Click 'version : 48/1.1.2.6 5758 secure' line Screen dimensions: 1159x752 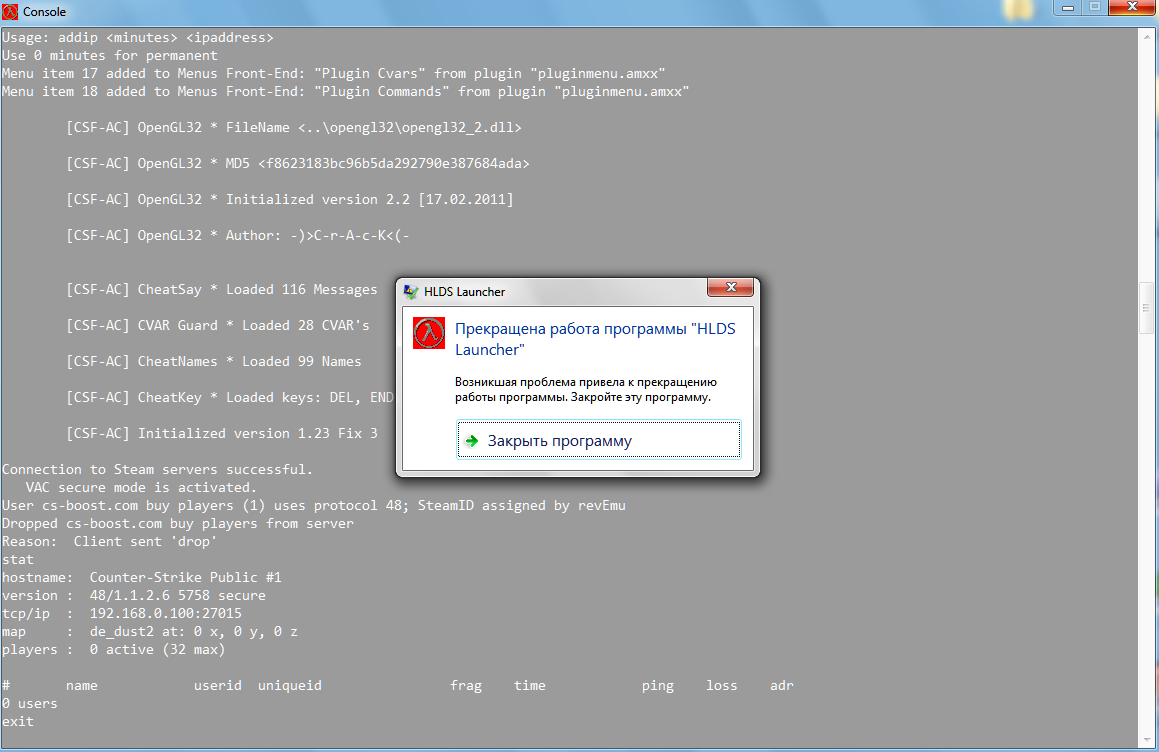point(133,596)
